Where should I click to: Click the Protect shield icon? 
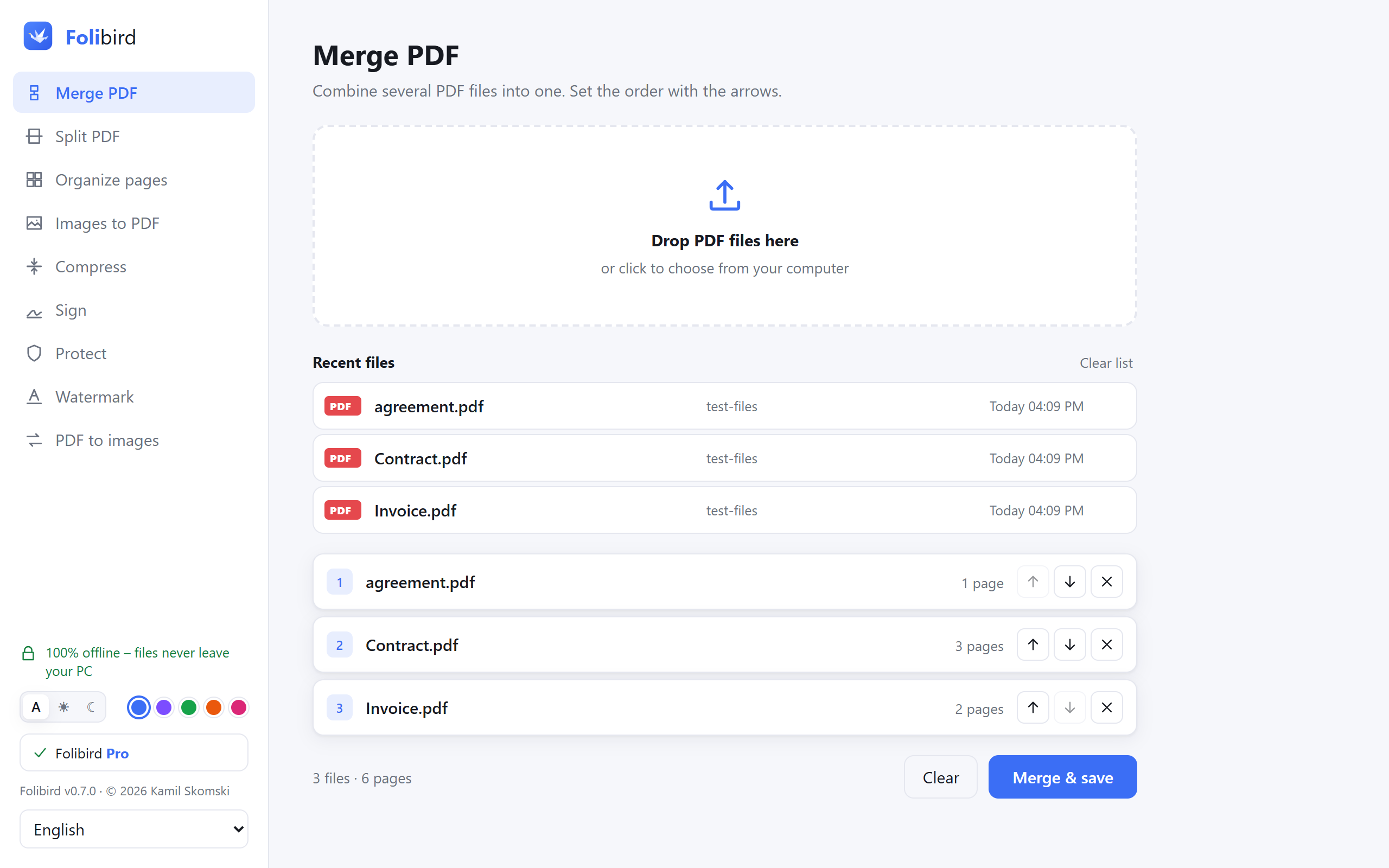[x=34, y=353]
